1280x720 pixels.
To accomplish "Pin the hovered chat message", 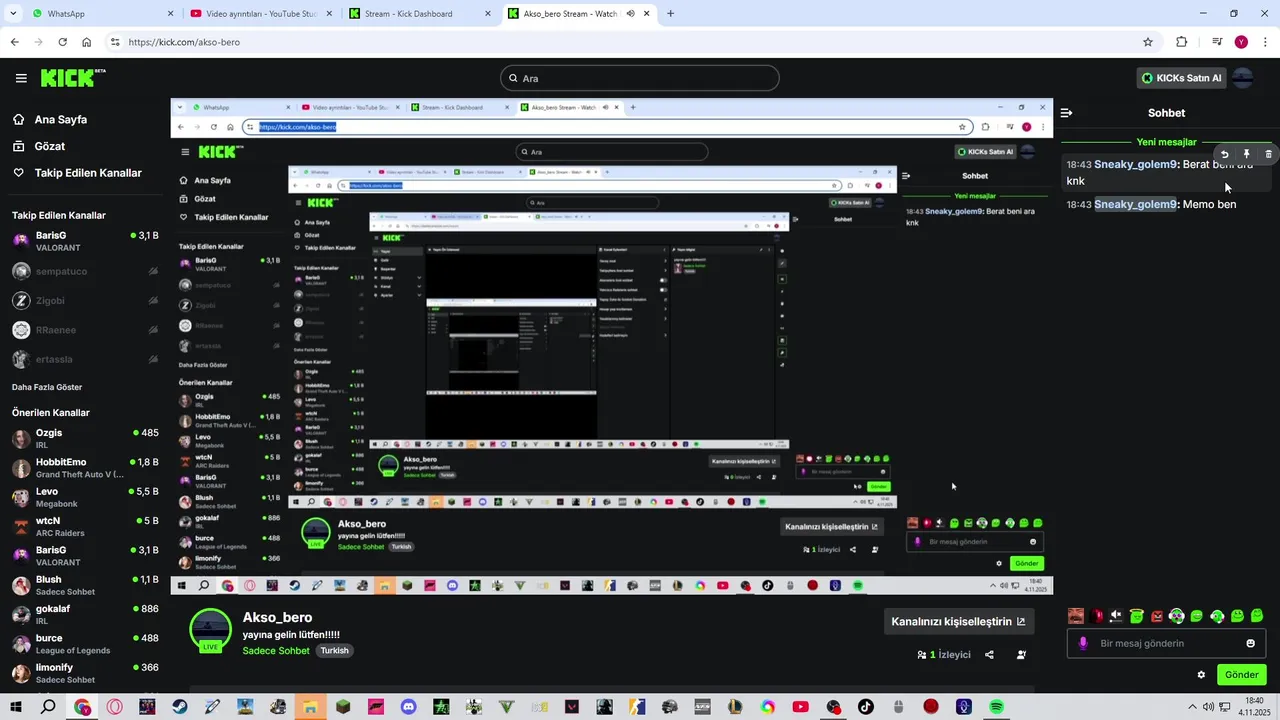I will (x=1246, y=154).
